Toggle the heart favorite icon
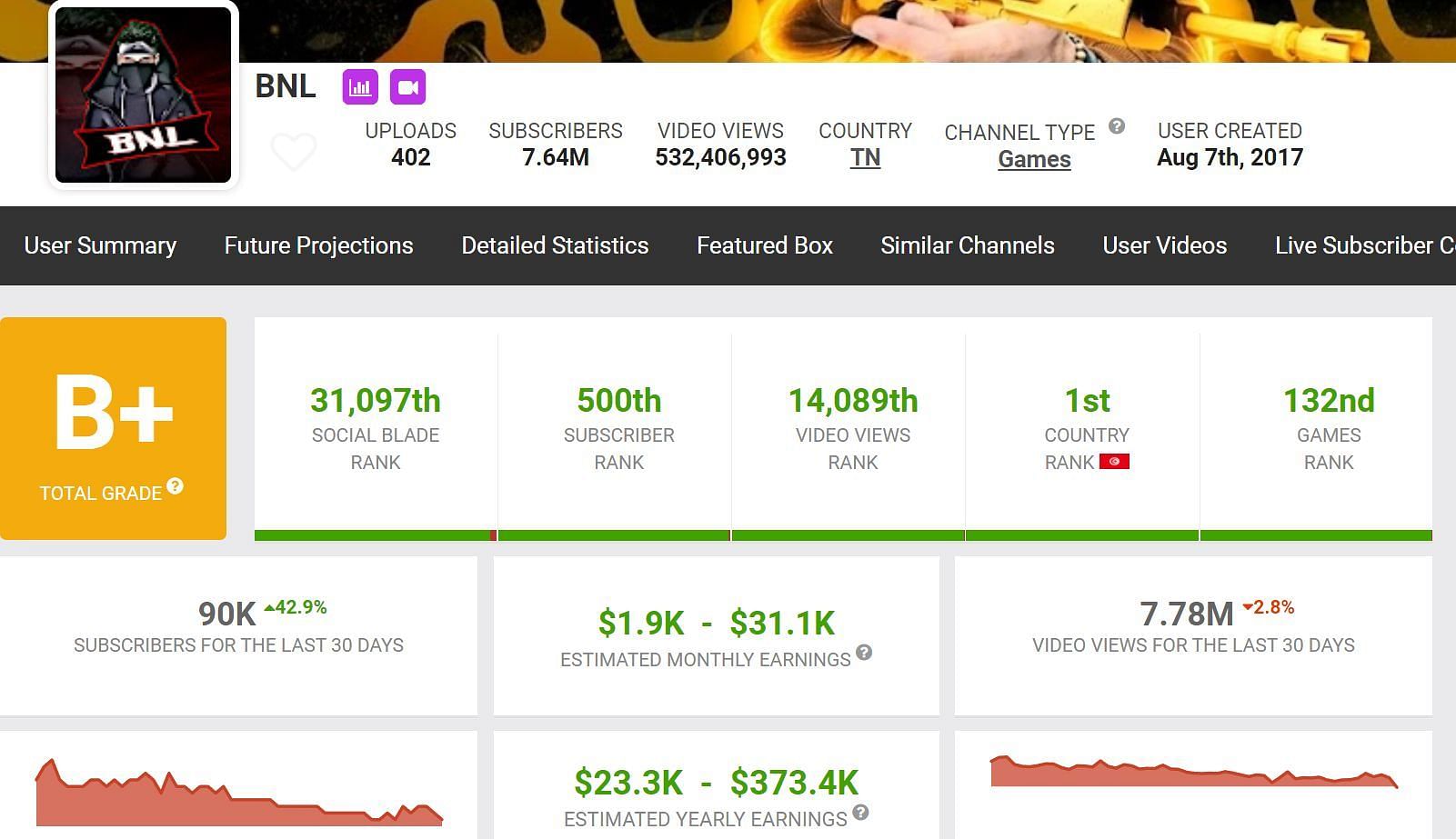Screen dimensions: 1456x839 click(x=294, y=151)
